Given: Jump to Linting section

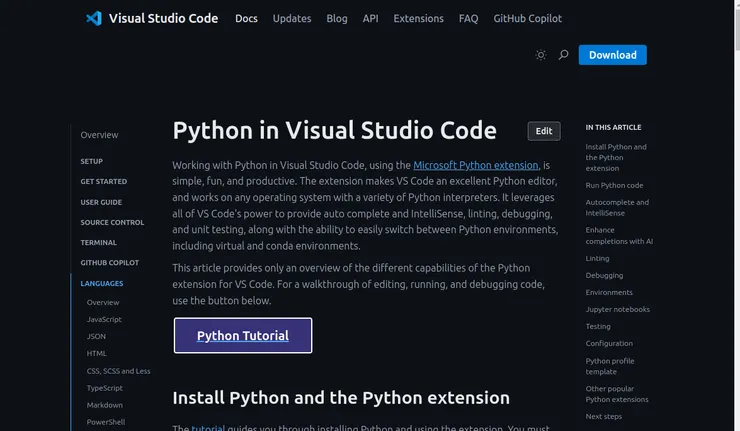Looking at the screenshot, I should click(597, 259).
